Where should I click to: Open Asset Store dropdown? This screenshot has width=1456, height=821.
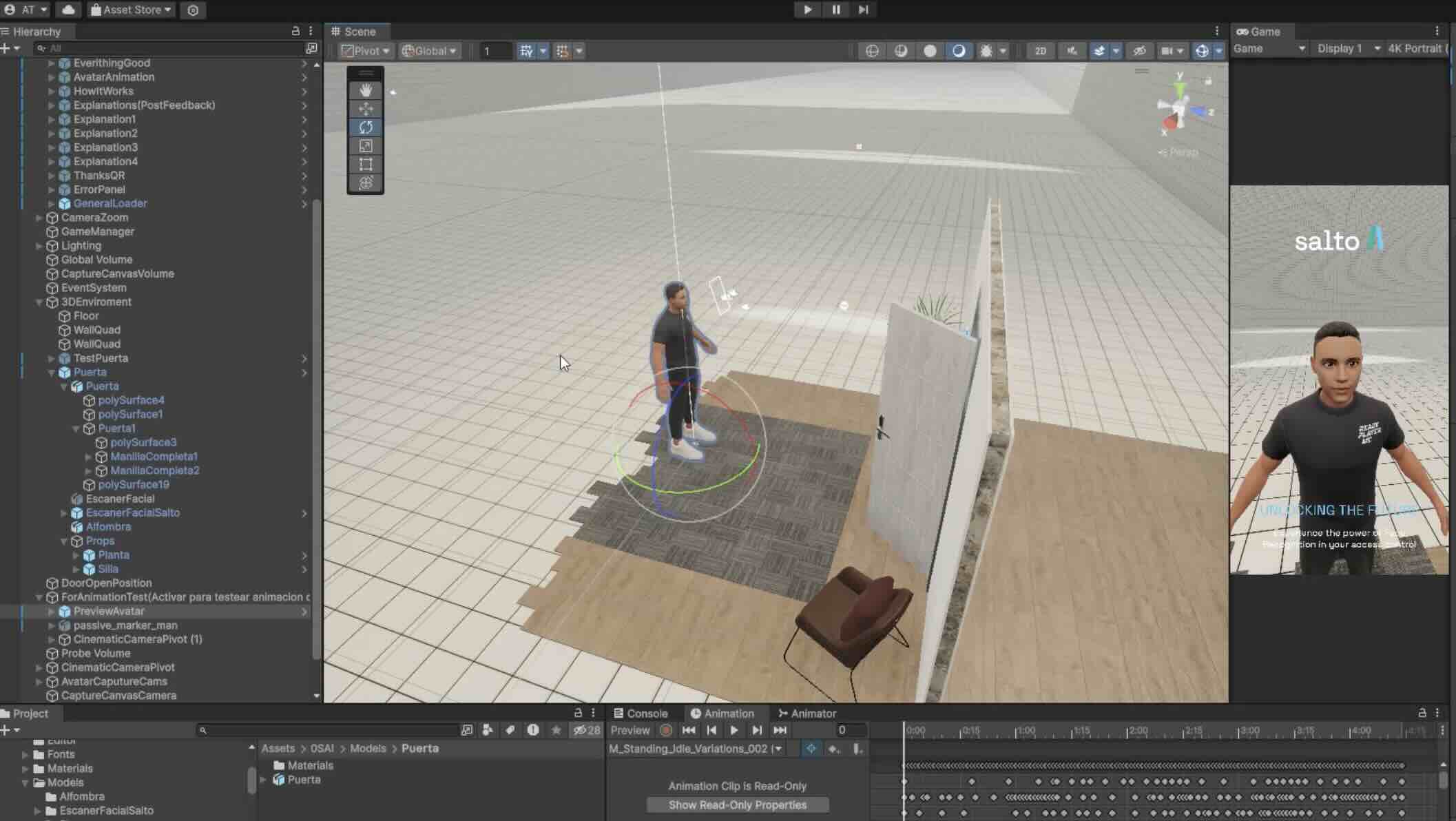pos(131,10)
